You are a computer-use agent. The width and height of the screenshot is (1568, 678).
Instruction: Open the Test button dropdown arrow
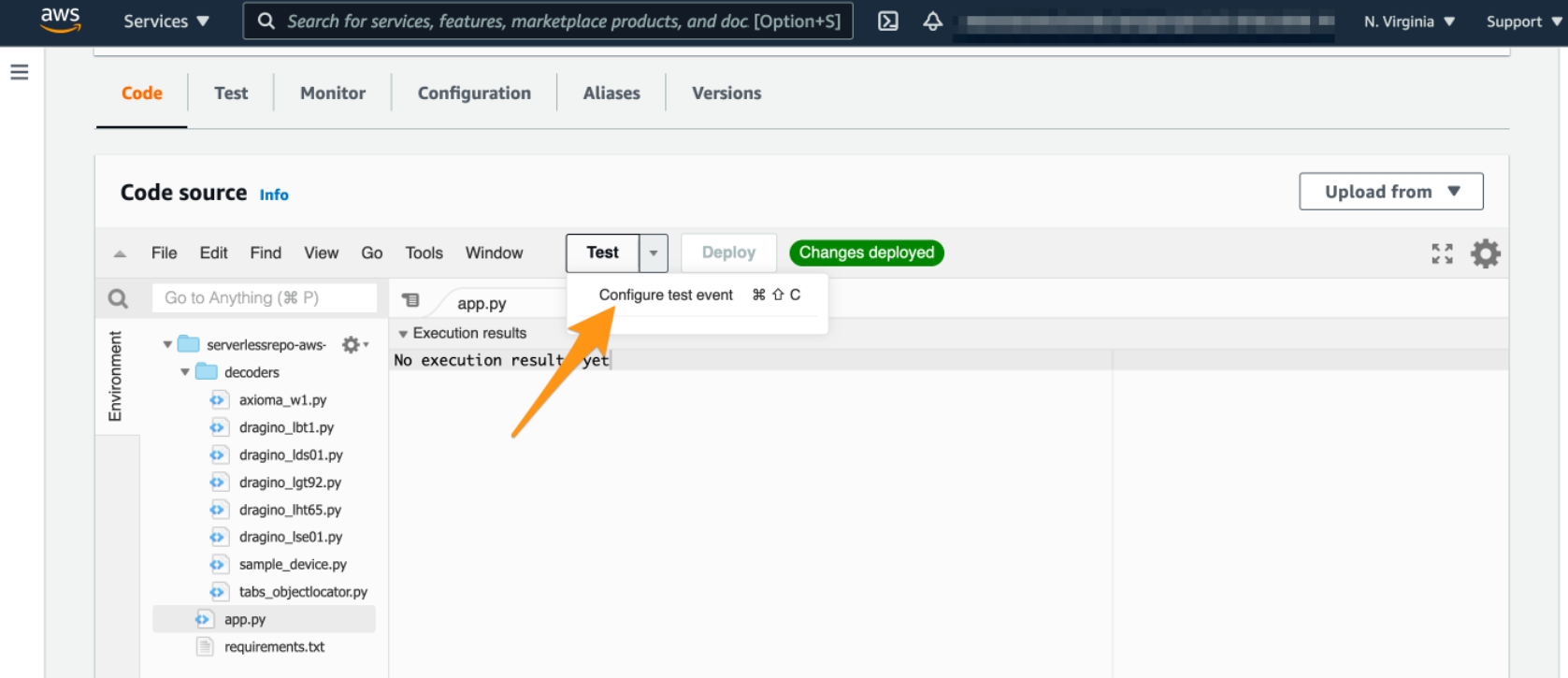tap(654, 253)
